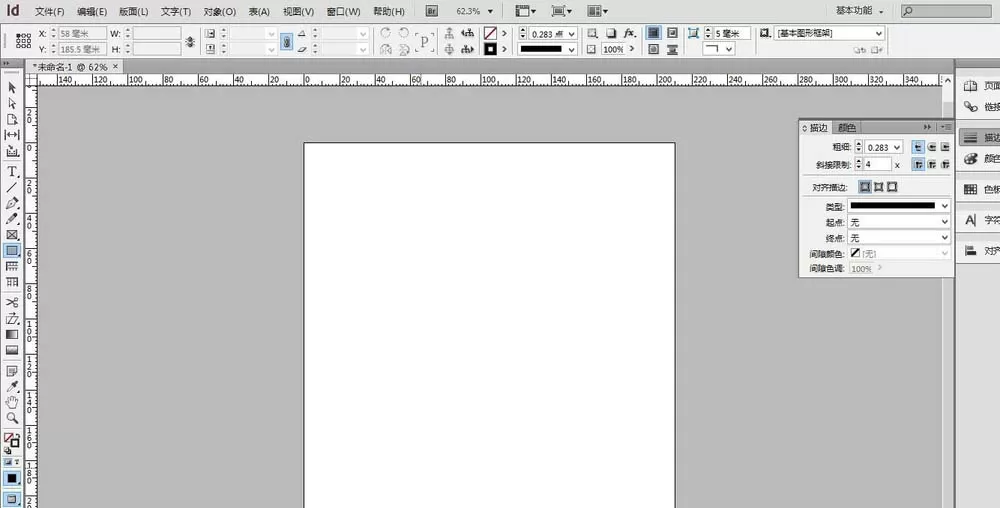
Task: Open the corner shape dropdown
Action: (719, 49)
